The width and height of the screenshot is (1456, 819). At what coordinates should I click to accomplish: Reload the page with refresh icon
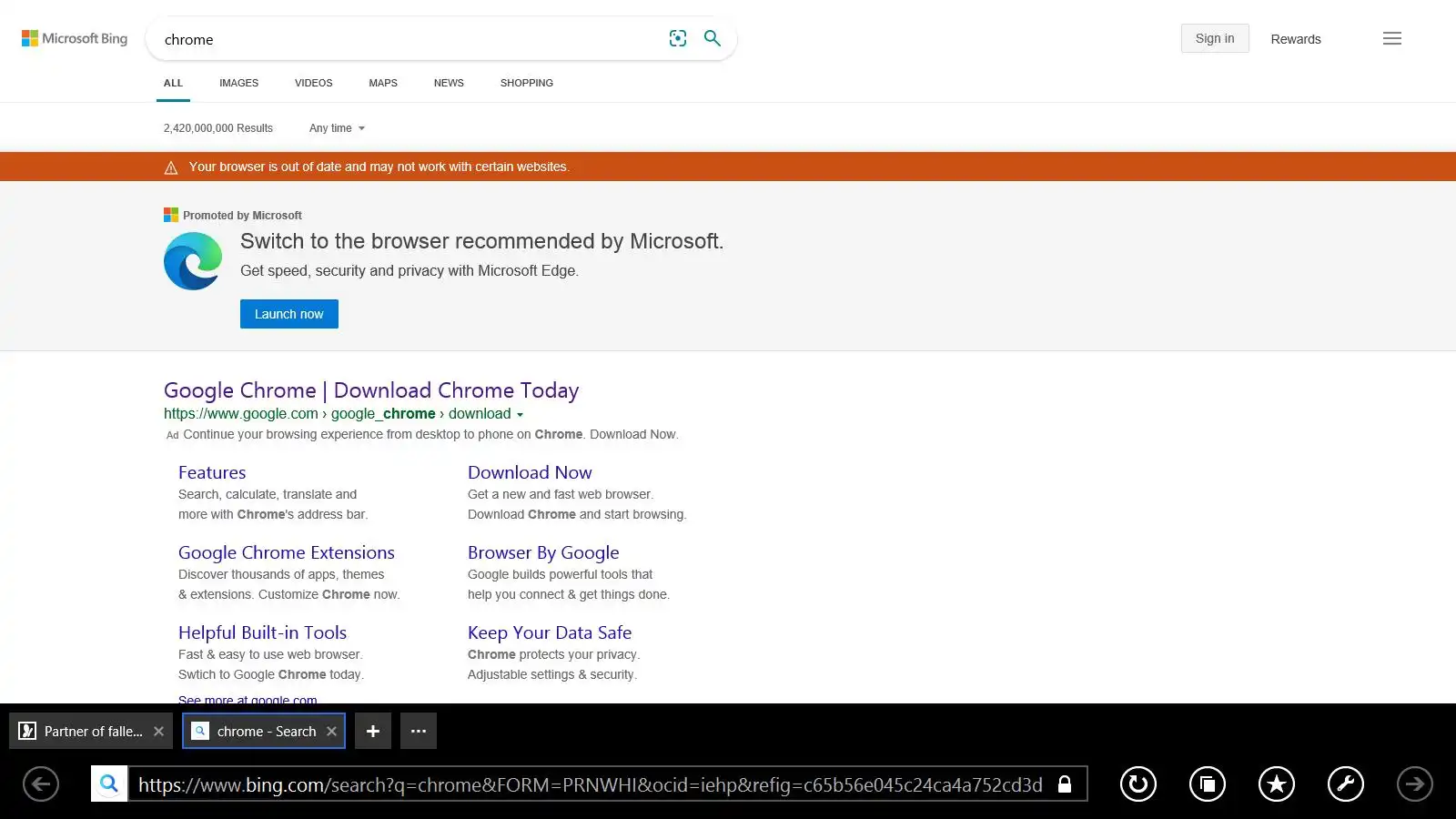click(x=1138, y=784)
